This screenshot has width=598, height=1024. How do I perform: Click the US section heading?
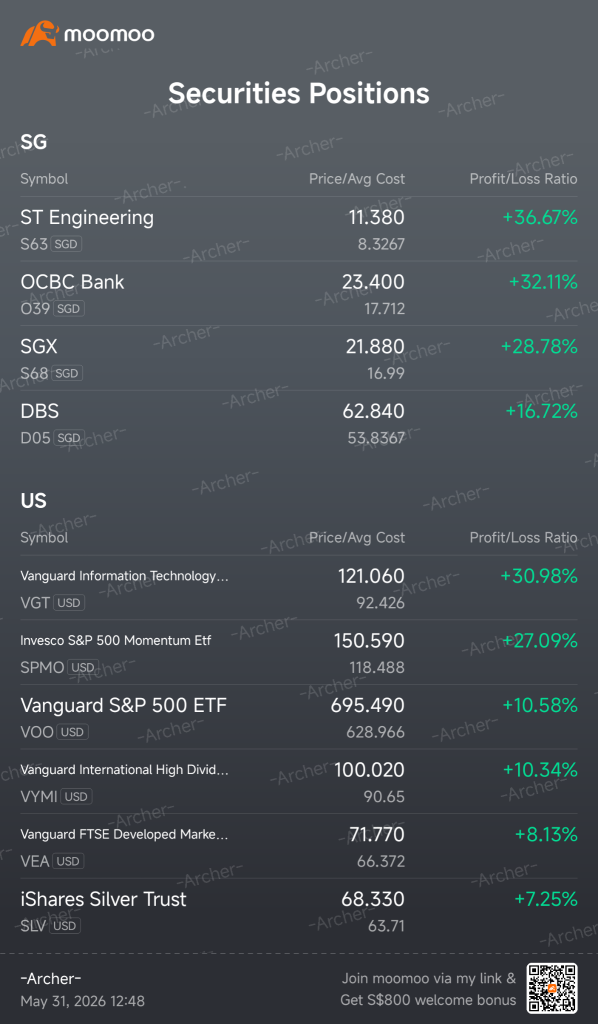33,501
